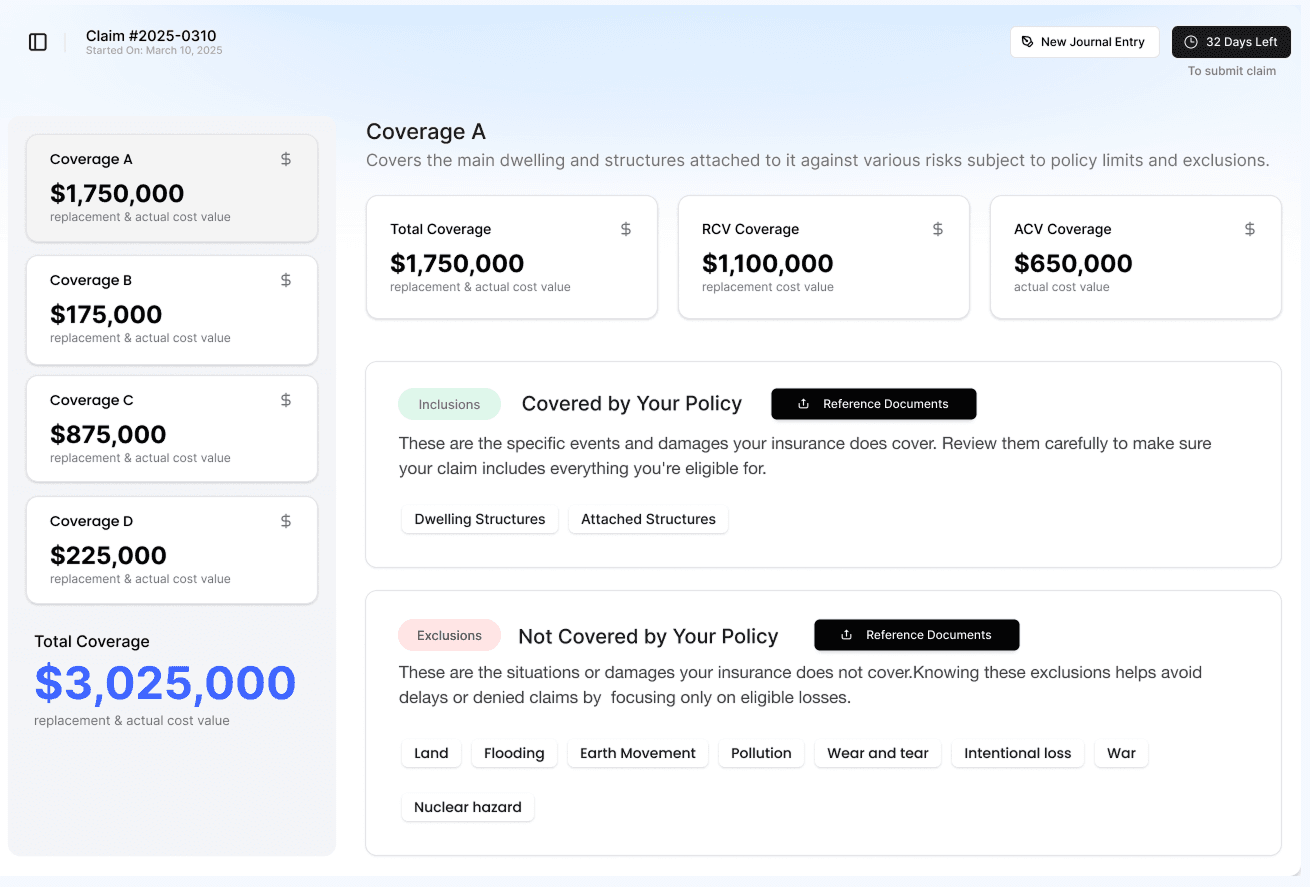Click dollar icon on Coverage B card
This screenshot has width=1310, height=887.
coord(286,280)
